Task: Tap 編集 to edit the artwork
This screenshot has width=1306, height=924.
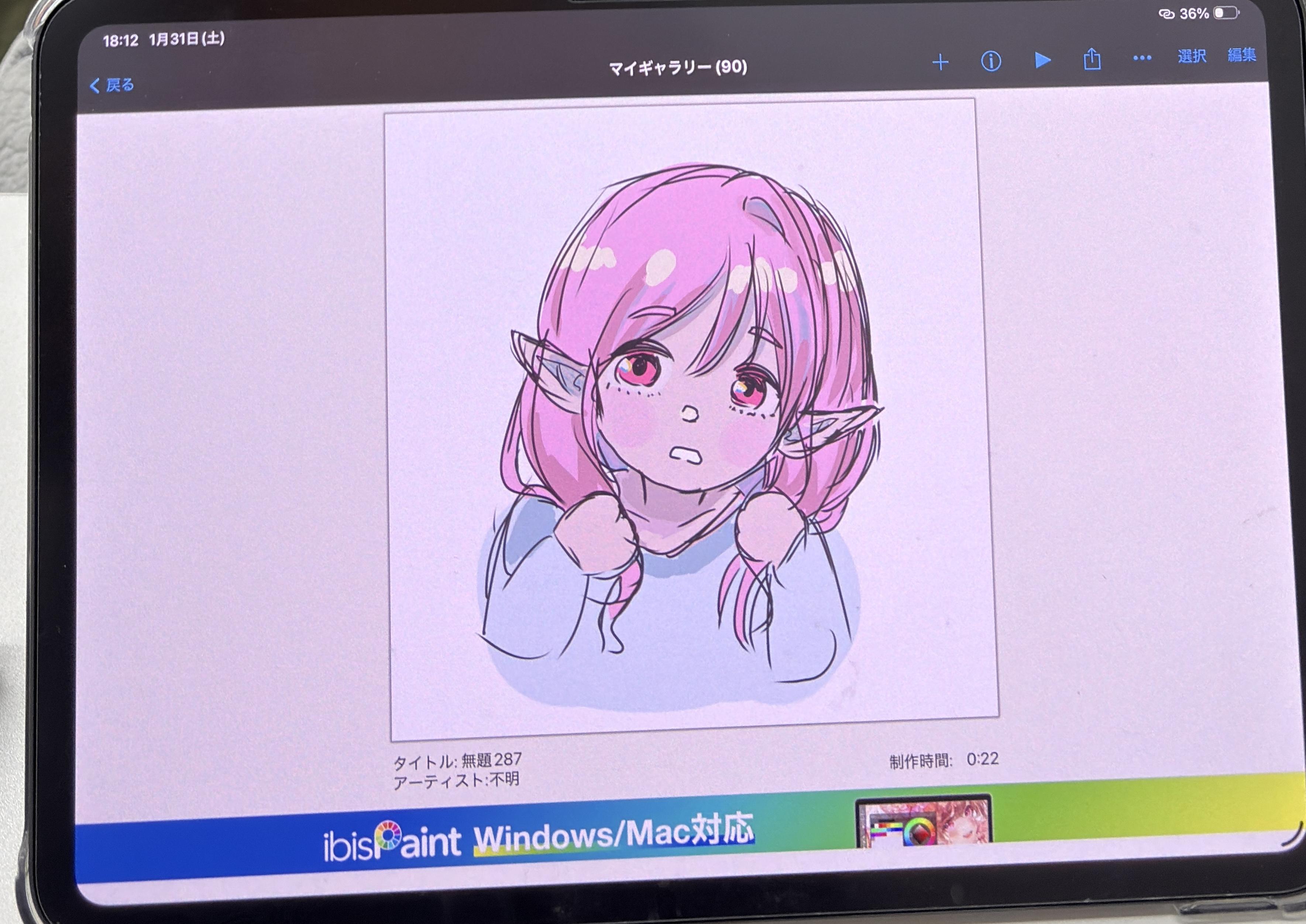Action: [1241, 55]
